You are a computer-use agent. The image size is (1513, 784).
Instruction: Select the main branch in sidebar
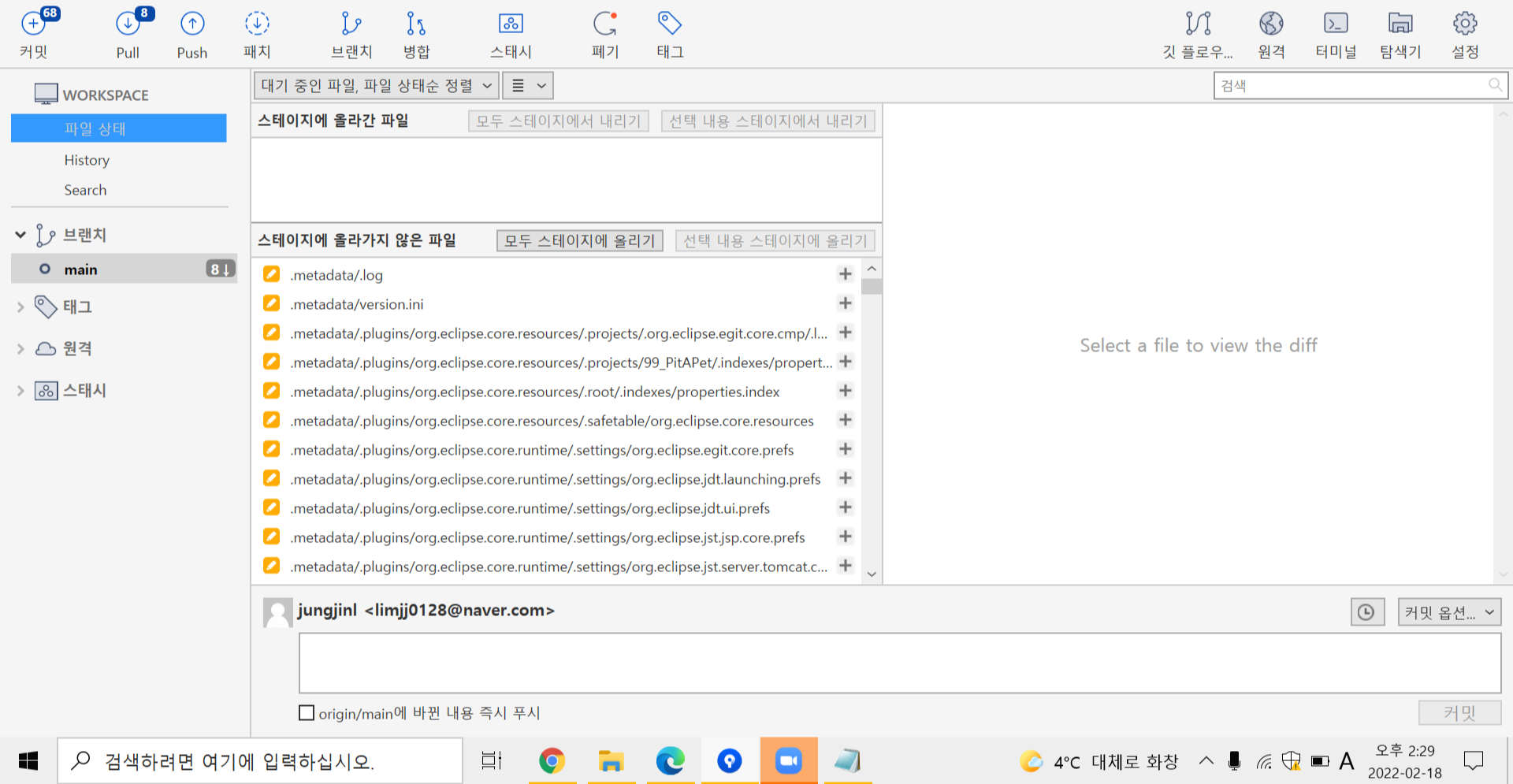click(124, 269)
